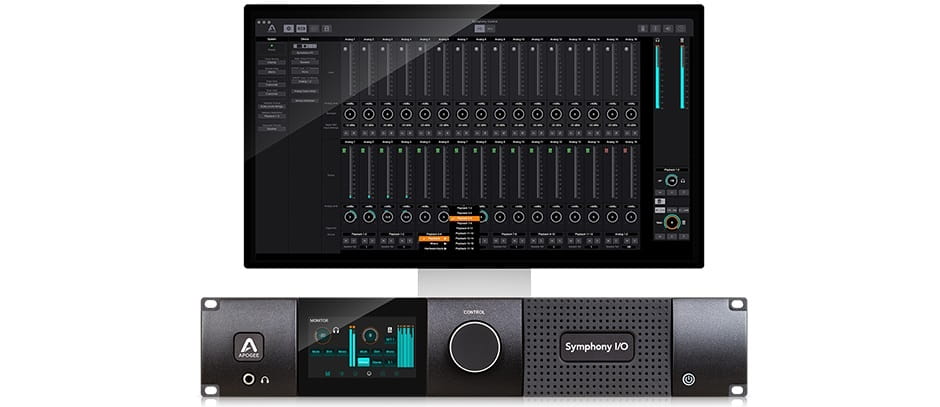Tap the Apogee logo button on the hardware

(x=249, y=347)
